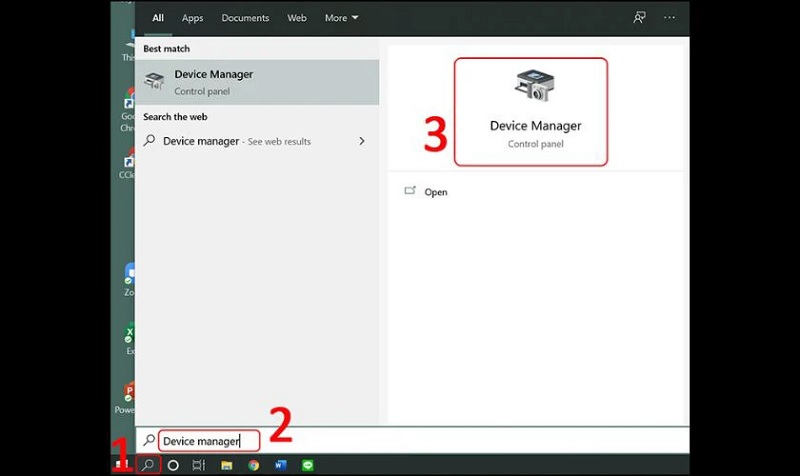Switch to the Documents tab
Viewport: 800px width, 476px height.
point(245,18)
